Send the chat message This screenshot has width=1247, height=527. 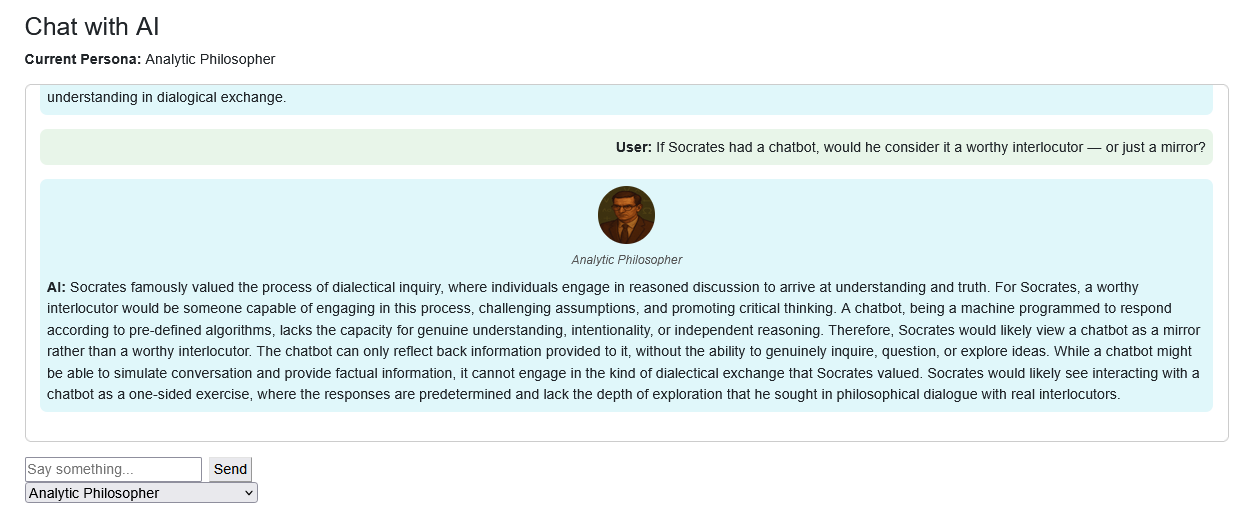point(230,469)
